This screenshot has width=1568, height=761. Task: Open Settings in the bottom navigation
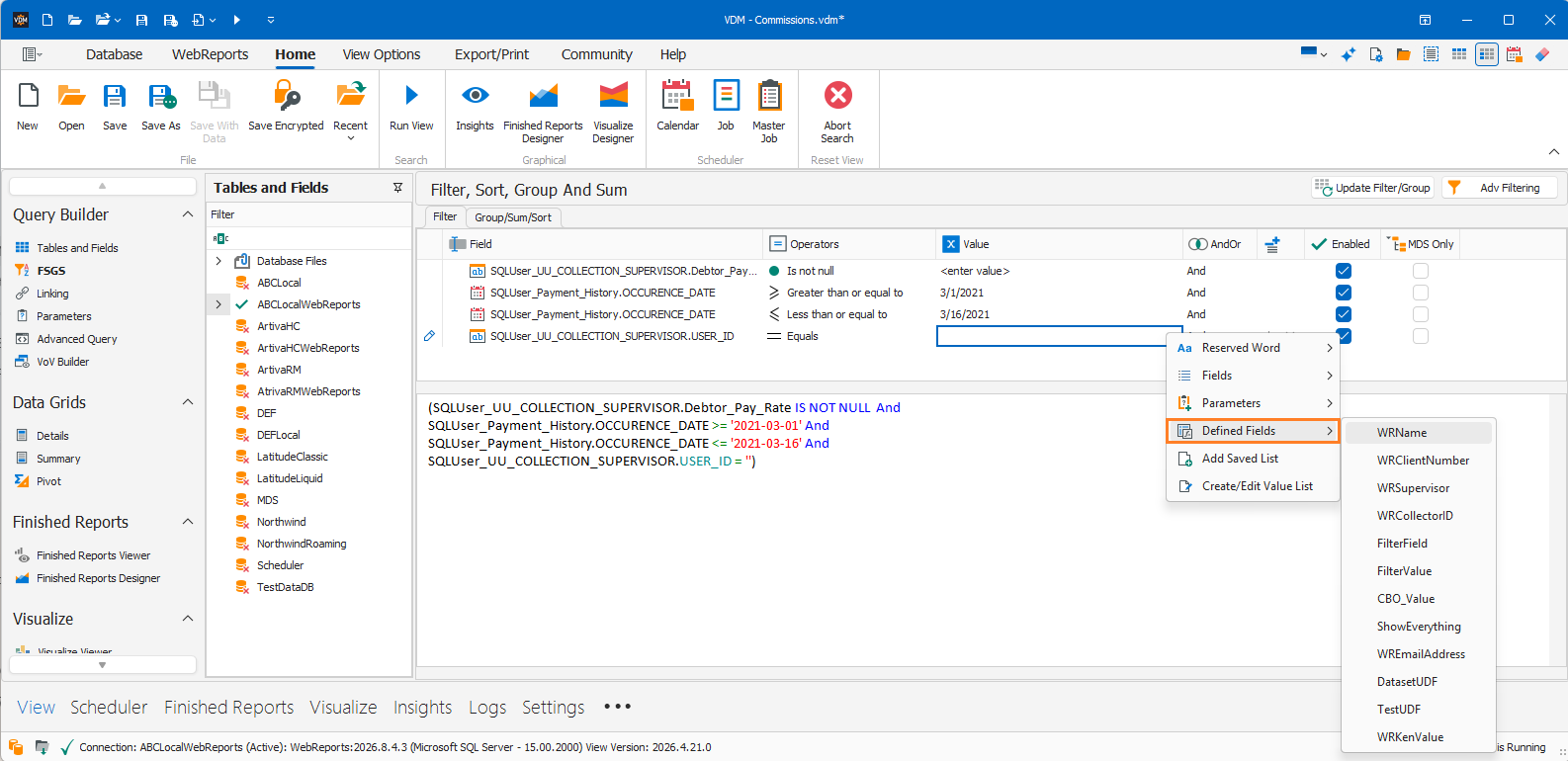pyautogui.click(x=553, y=707)
